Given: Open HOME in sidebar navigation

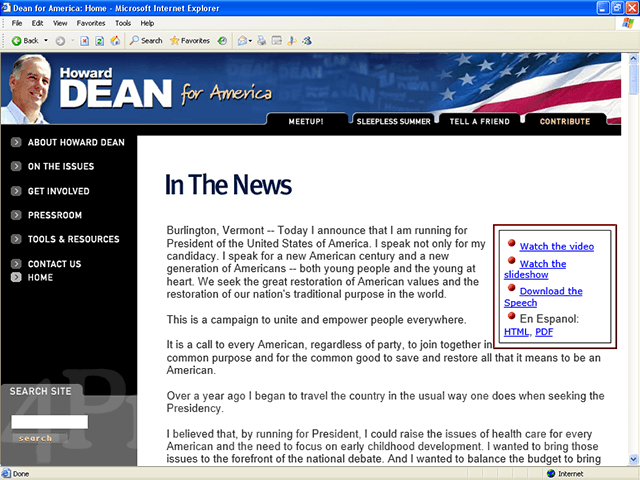Looking at the screenshot, I should tap(40, 278).
